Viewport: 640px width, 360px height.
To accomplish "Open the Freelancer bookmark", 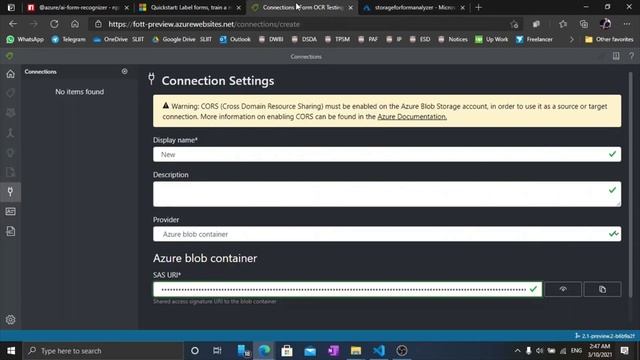I will click(534, 40).
